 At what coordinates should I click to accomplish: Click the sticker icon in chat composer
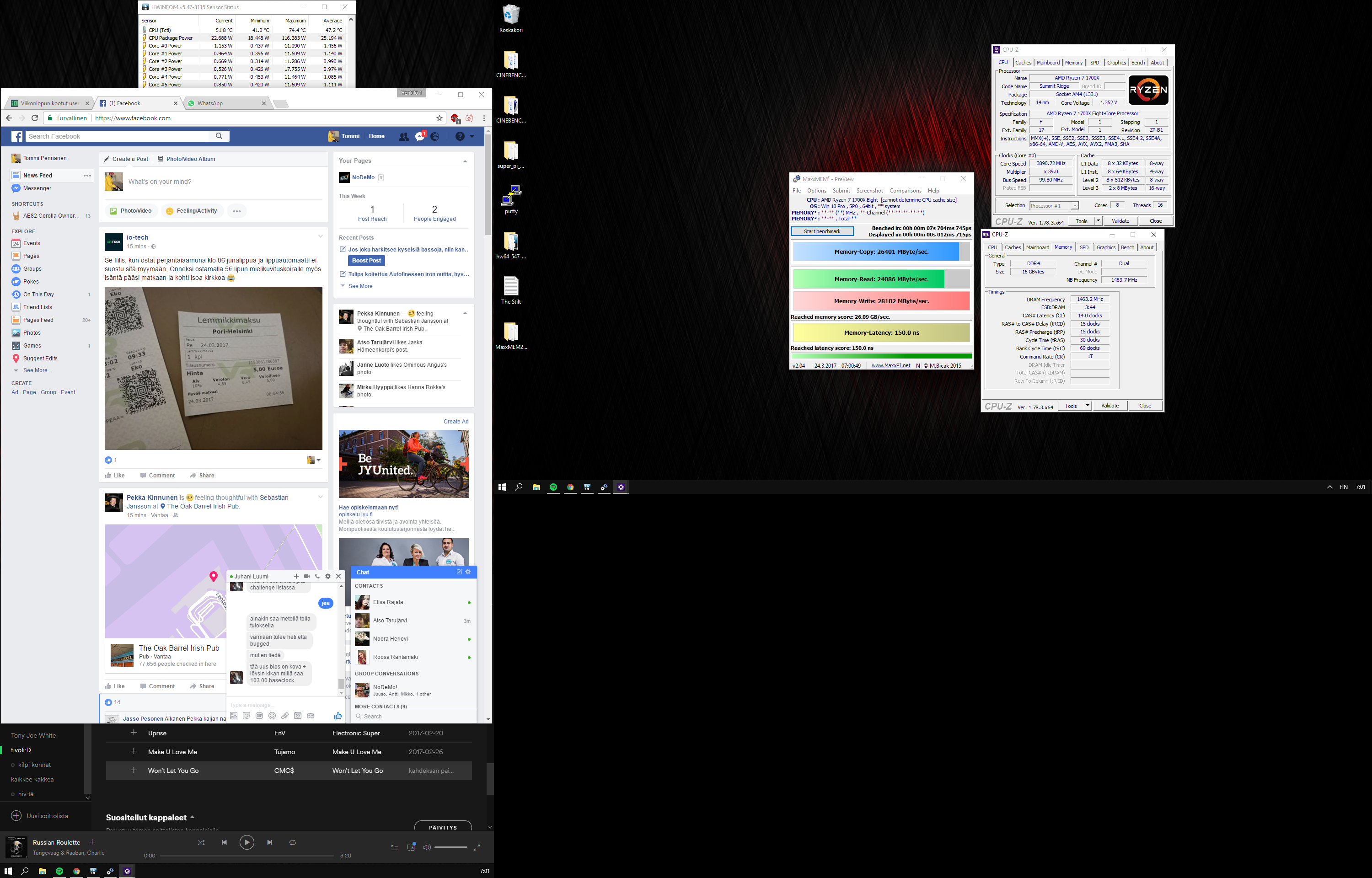(246, 716)
